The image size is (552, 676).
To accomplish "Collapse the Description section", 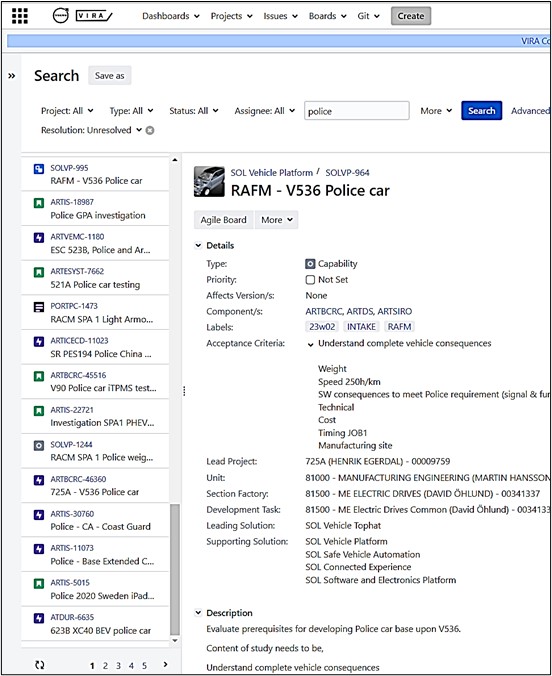I will point(198,613).
